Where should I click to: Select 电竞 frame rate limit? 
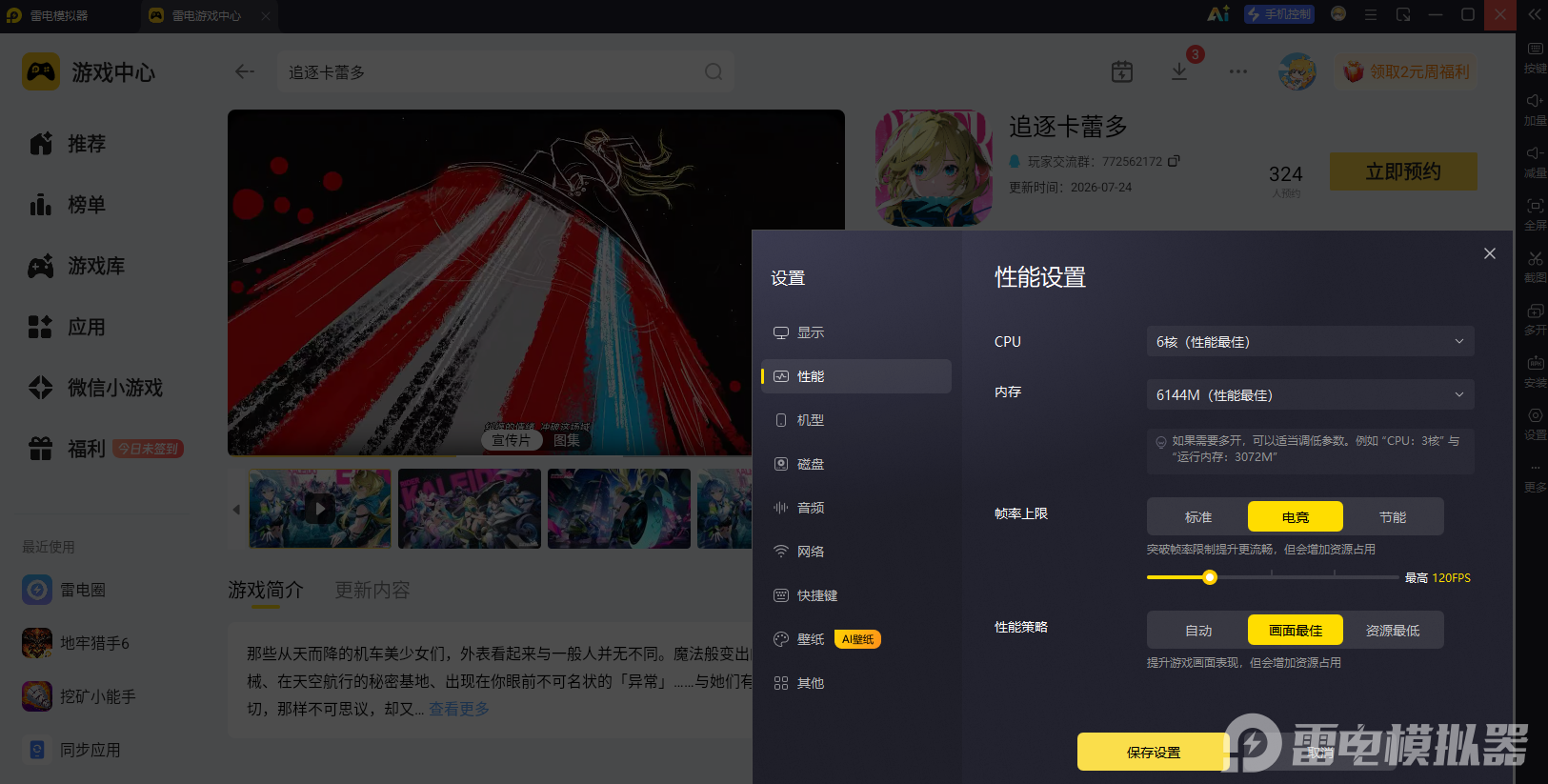point(1296,516)
